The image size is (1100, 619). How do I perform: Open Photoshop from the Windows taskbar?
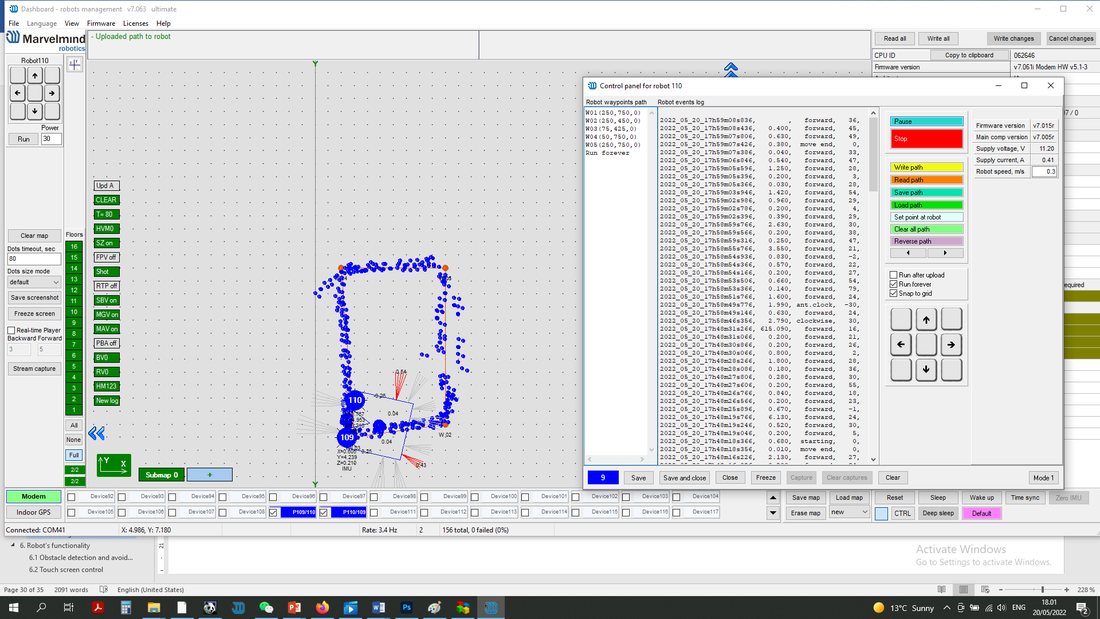[x=406, y=608]
